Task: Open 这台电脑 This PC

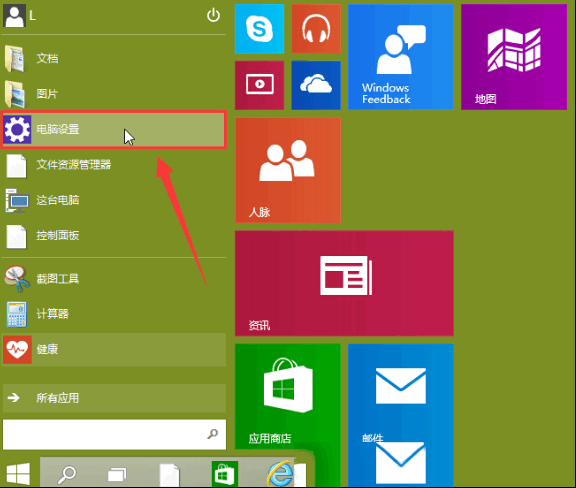Action: coord(114,200)
